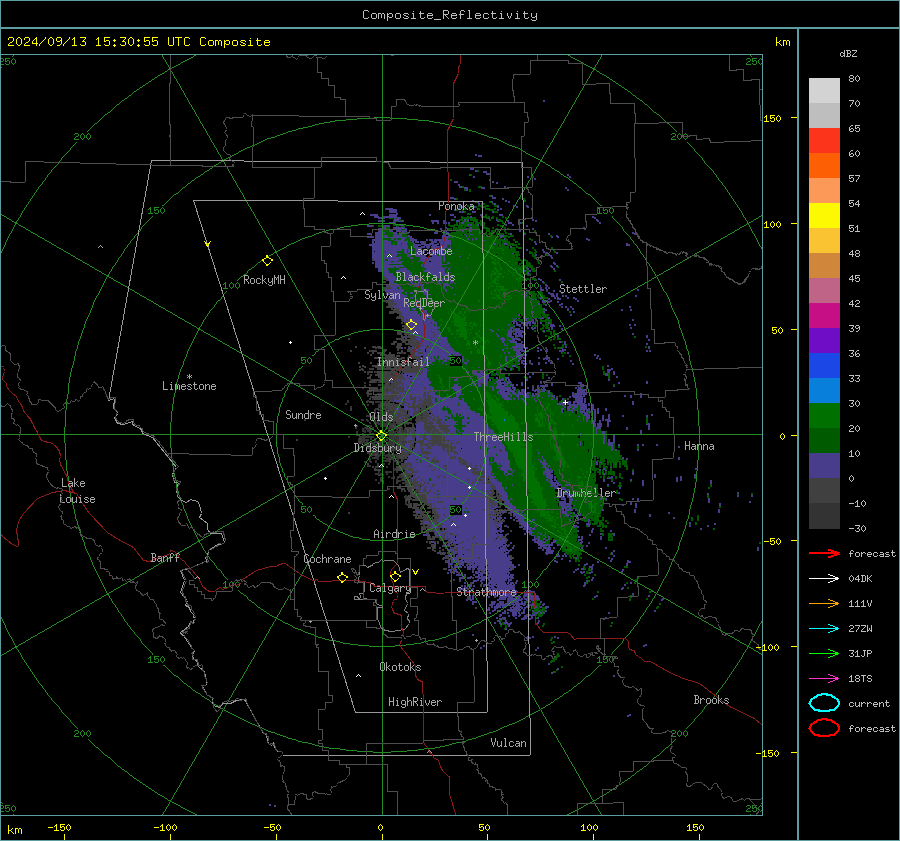Screen dimensions: 900x841
Task: Click the green 31JP arrow icon
Action: coord(824,653)
